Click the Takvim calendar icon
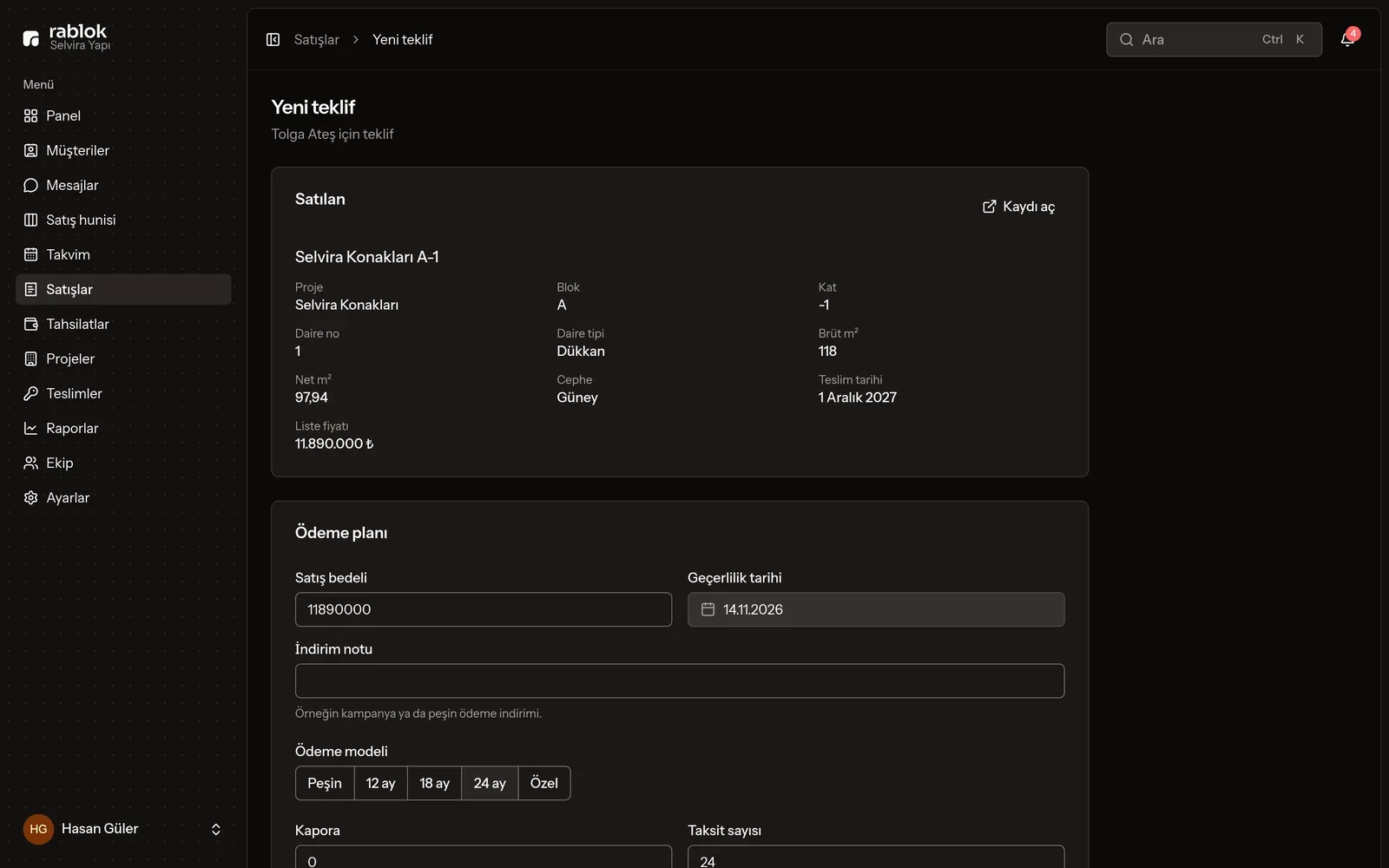Image resolution: width=1389 pixels, height=868 pixels. pos(31,254)
